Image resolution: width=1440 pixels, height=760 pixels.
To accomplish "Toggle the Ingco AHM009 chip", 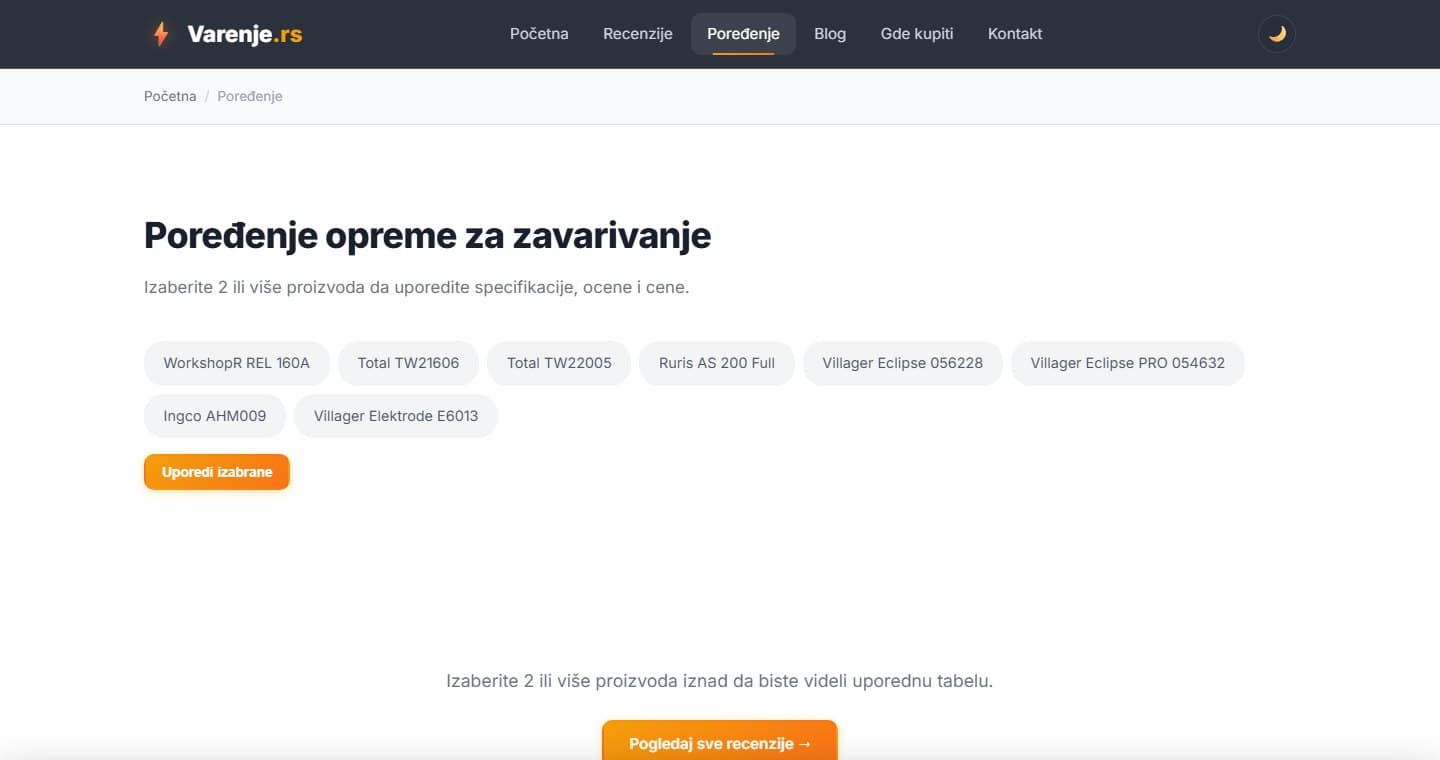I will click(x=215, y=416).
